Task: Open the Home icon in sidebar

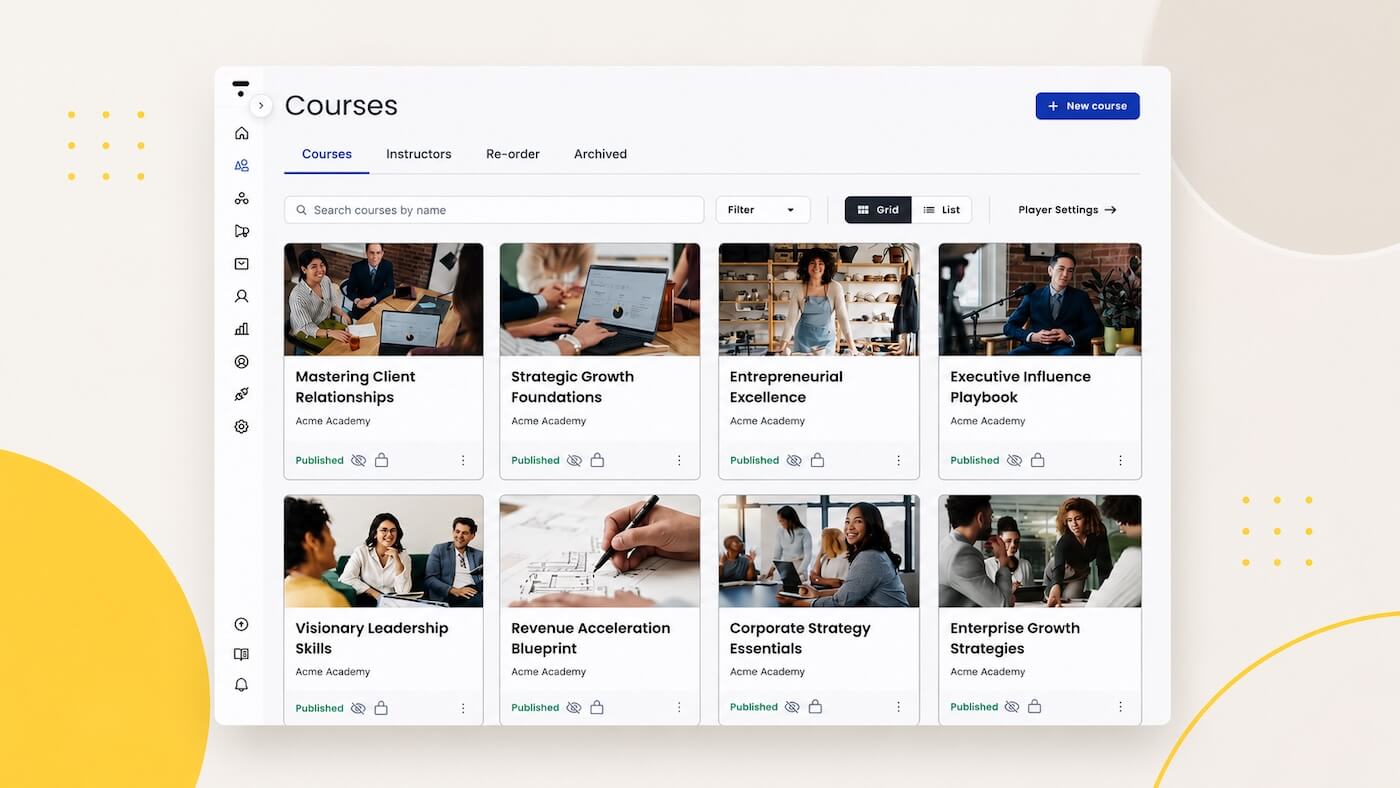Action: (x=241, y=133)
